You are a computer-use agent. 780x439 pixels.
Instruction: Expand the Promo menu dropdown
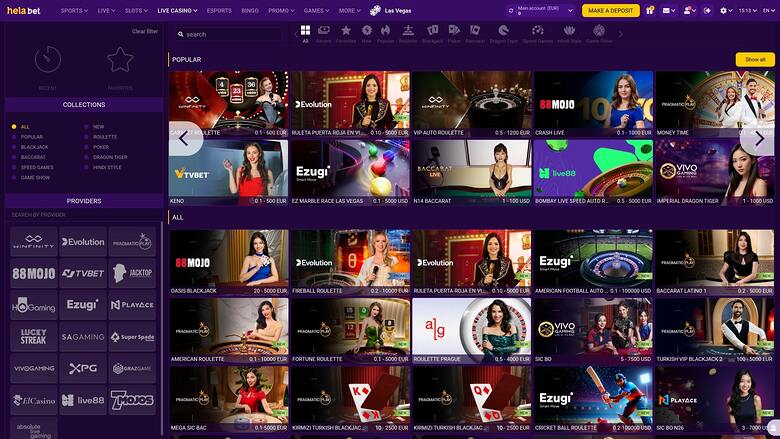[281, 10]
